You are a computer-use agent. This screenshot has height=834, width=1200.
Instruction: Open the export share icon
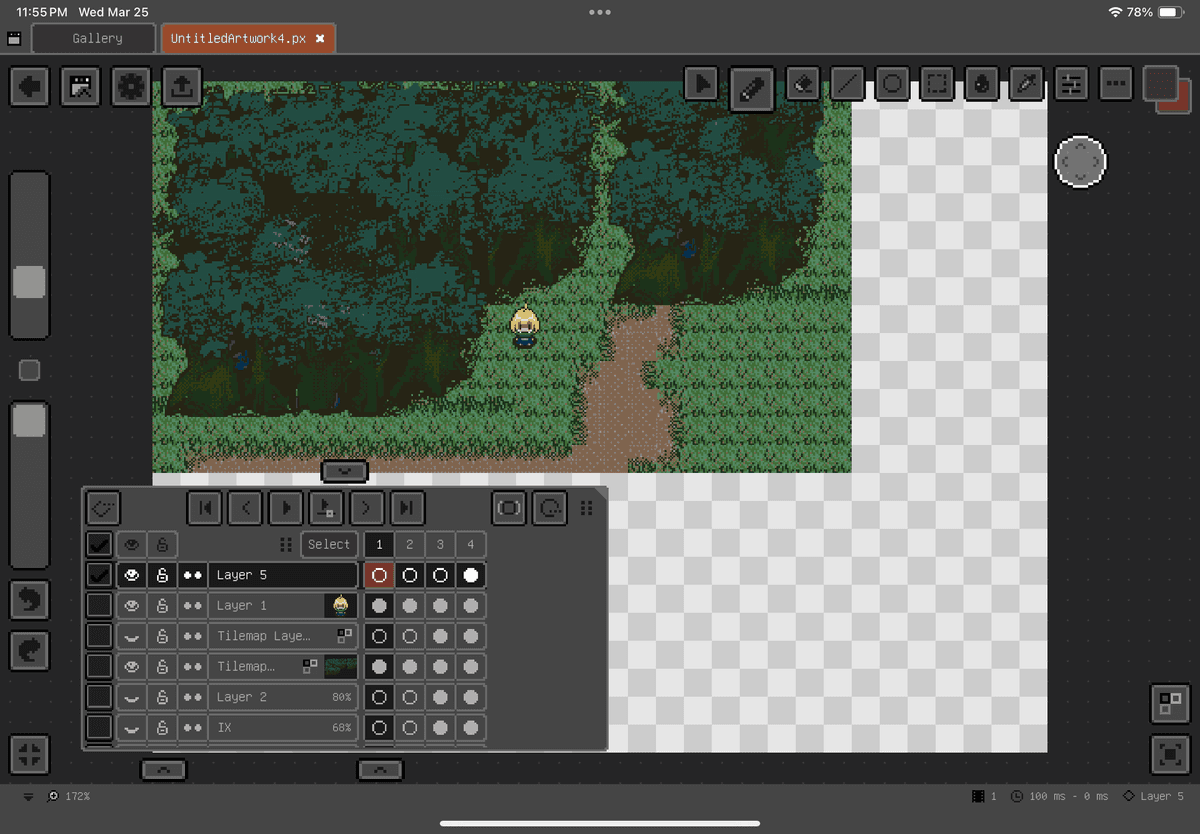point(180,87)
